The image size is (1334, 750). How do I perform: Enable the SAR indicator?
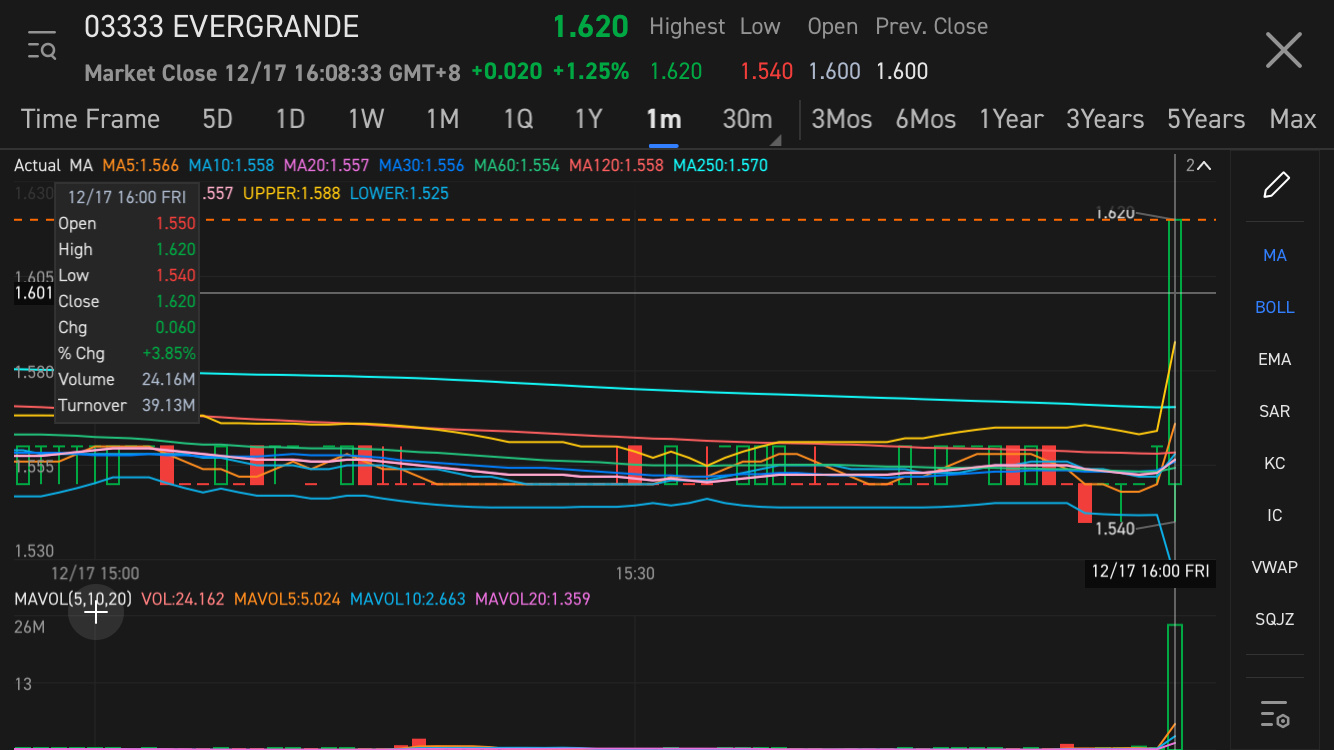point(1275,411)
